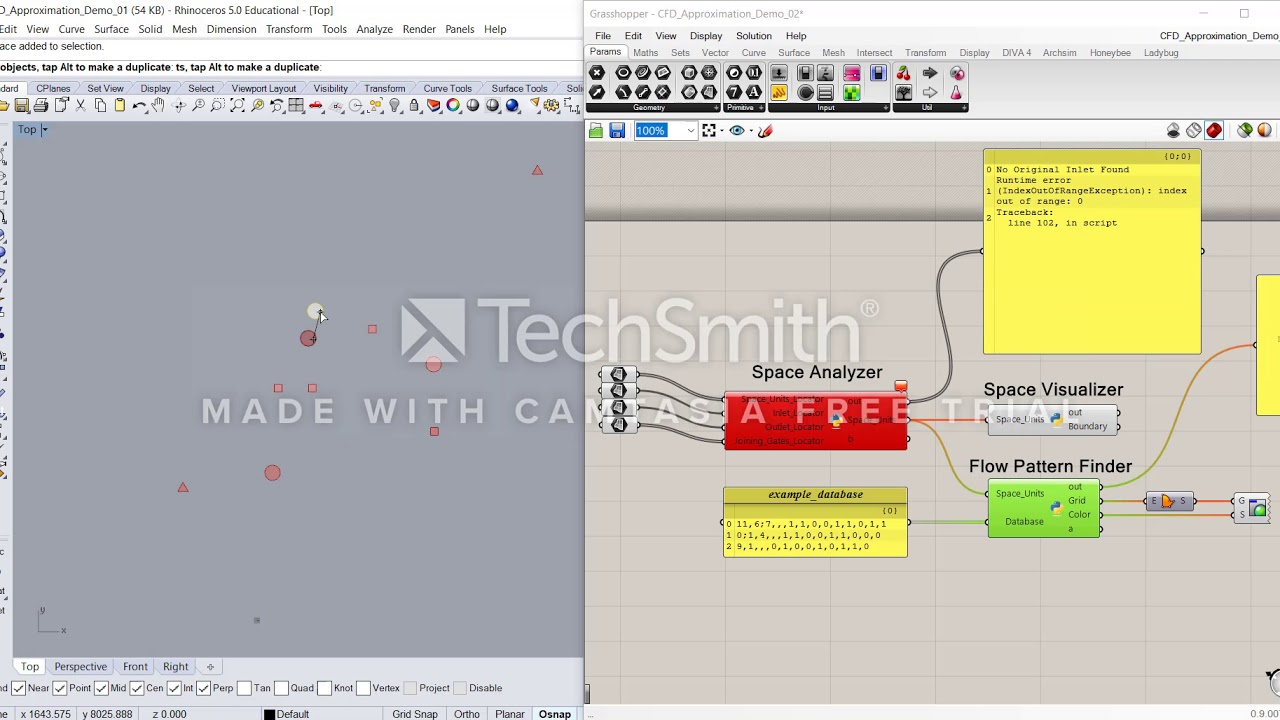Screen dimensions: 1280x720
Task: Click the black tree icon in Util
Action: tap(904, 93)
